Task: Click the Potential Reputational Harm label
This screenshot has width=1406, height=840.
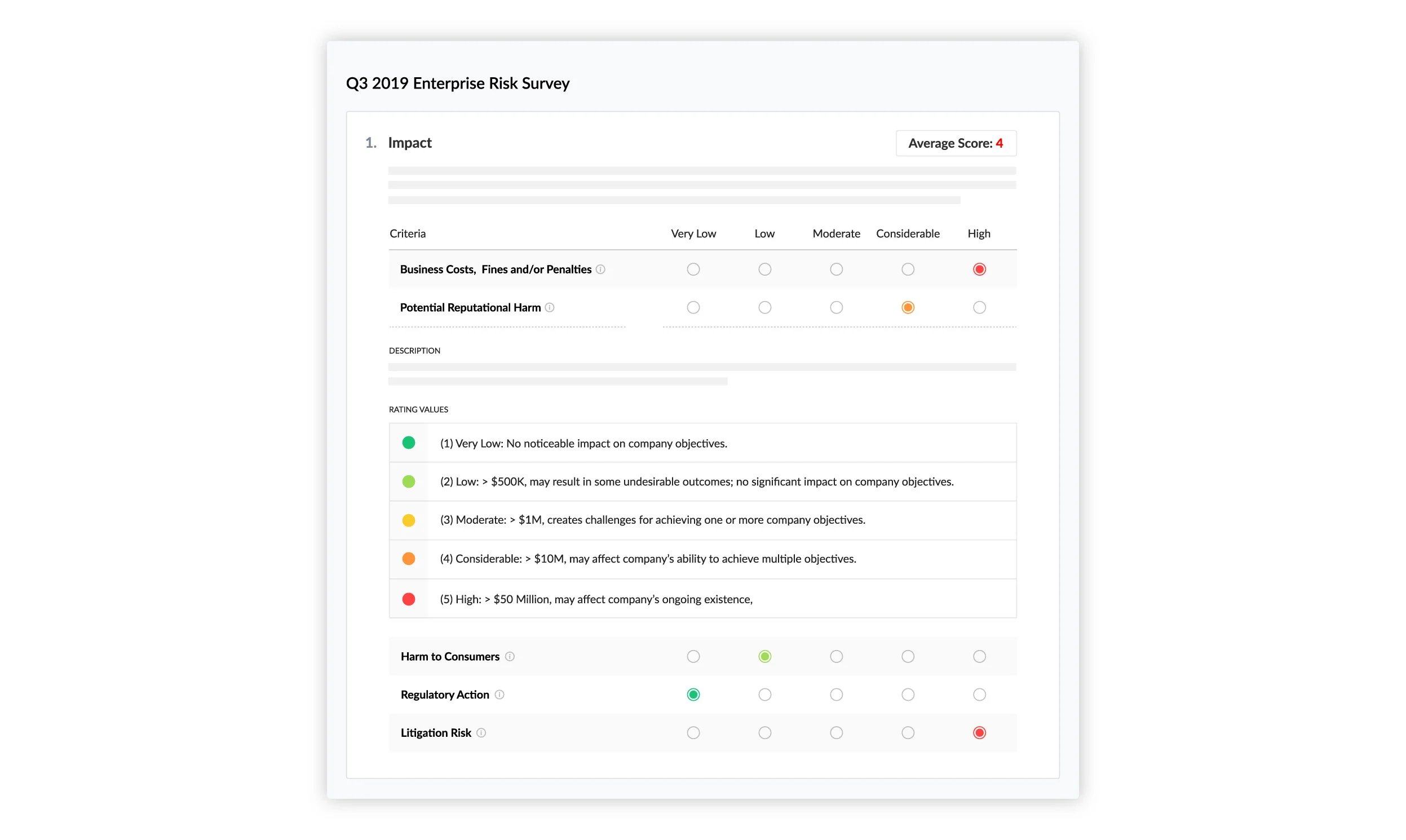Action: point(470,307)
